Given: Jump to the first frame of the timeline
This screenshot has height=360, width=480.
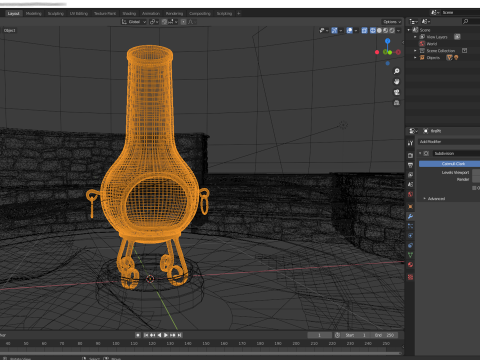Looking at the screenshot, I should tap(146, 335).
